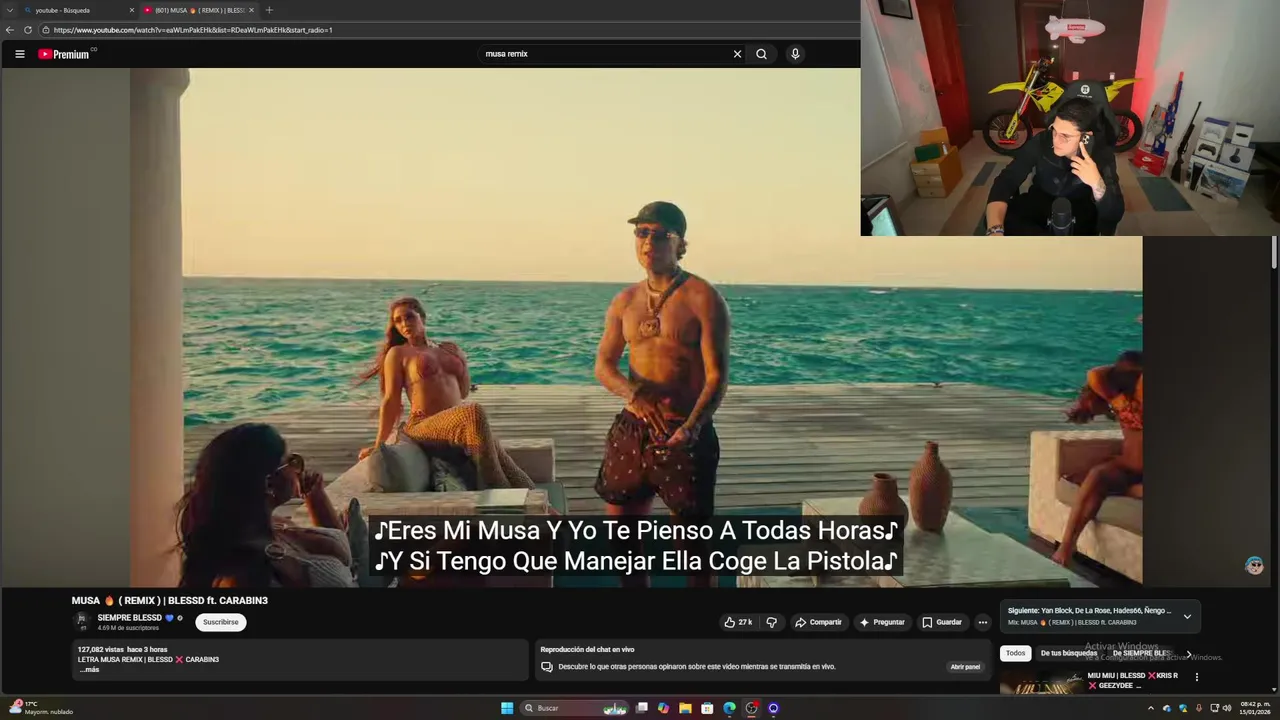Open File Explorer from the taskbar
Screen dimensions: 1280x720
click(685, 708)
